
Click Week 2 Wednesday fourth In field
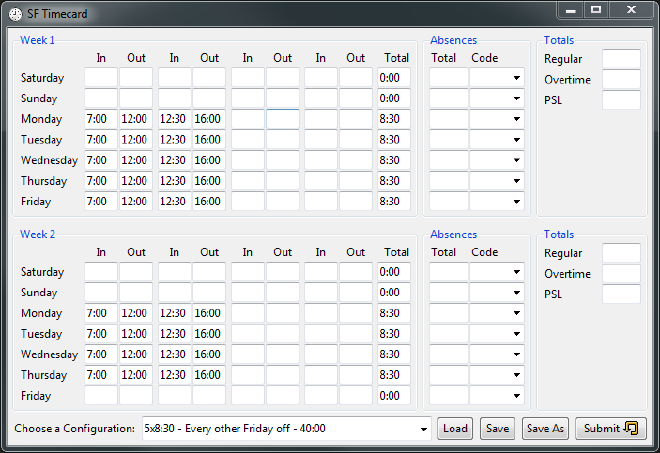click(x=321, y=354)
